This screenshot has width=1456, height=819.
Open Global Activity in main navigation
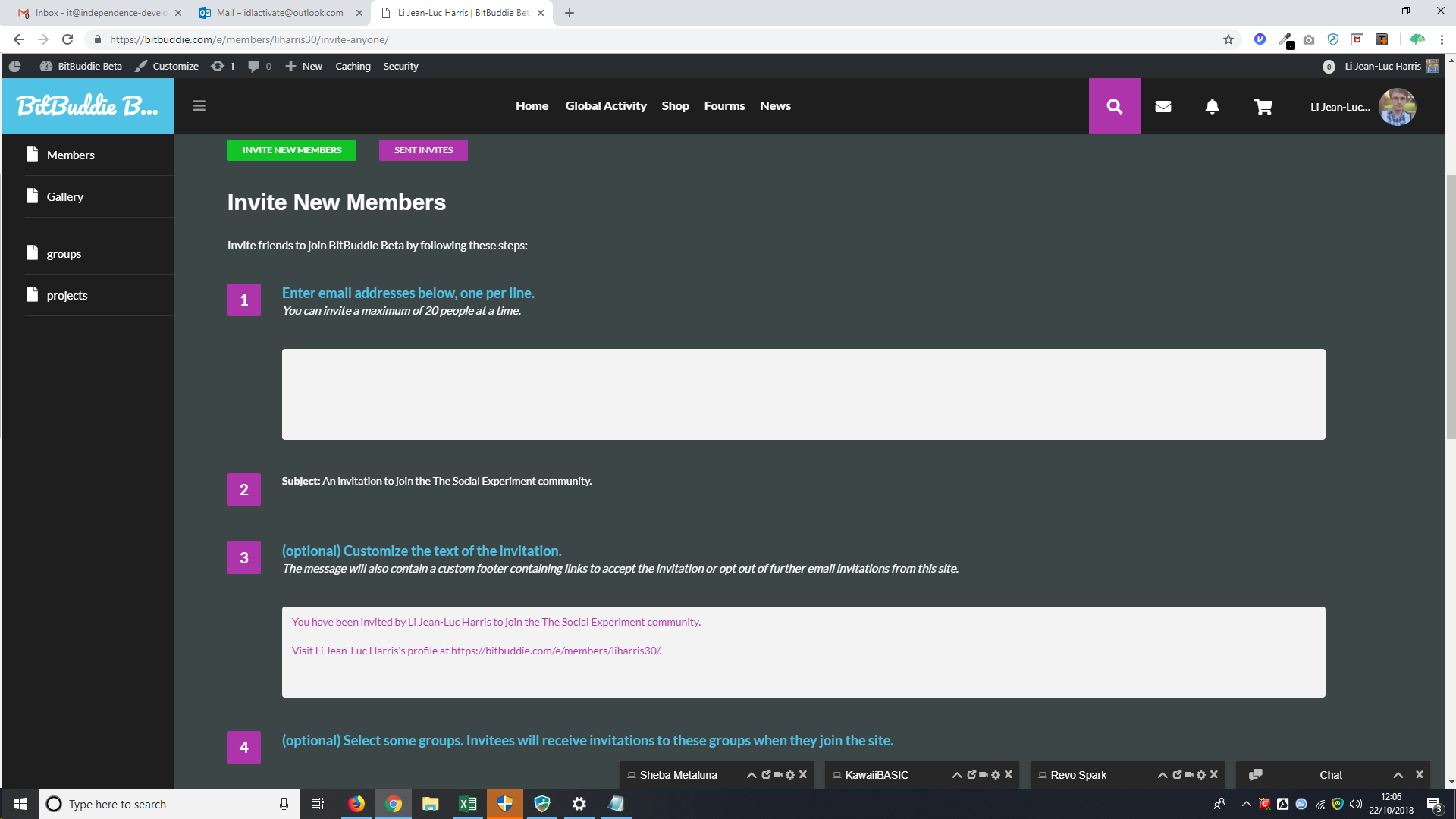point(605,106)
